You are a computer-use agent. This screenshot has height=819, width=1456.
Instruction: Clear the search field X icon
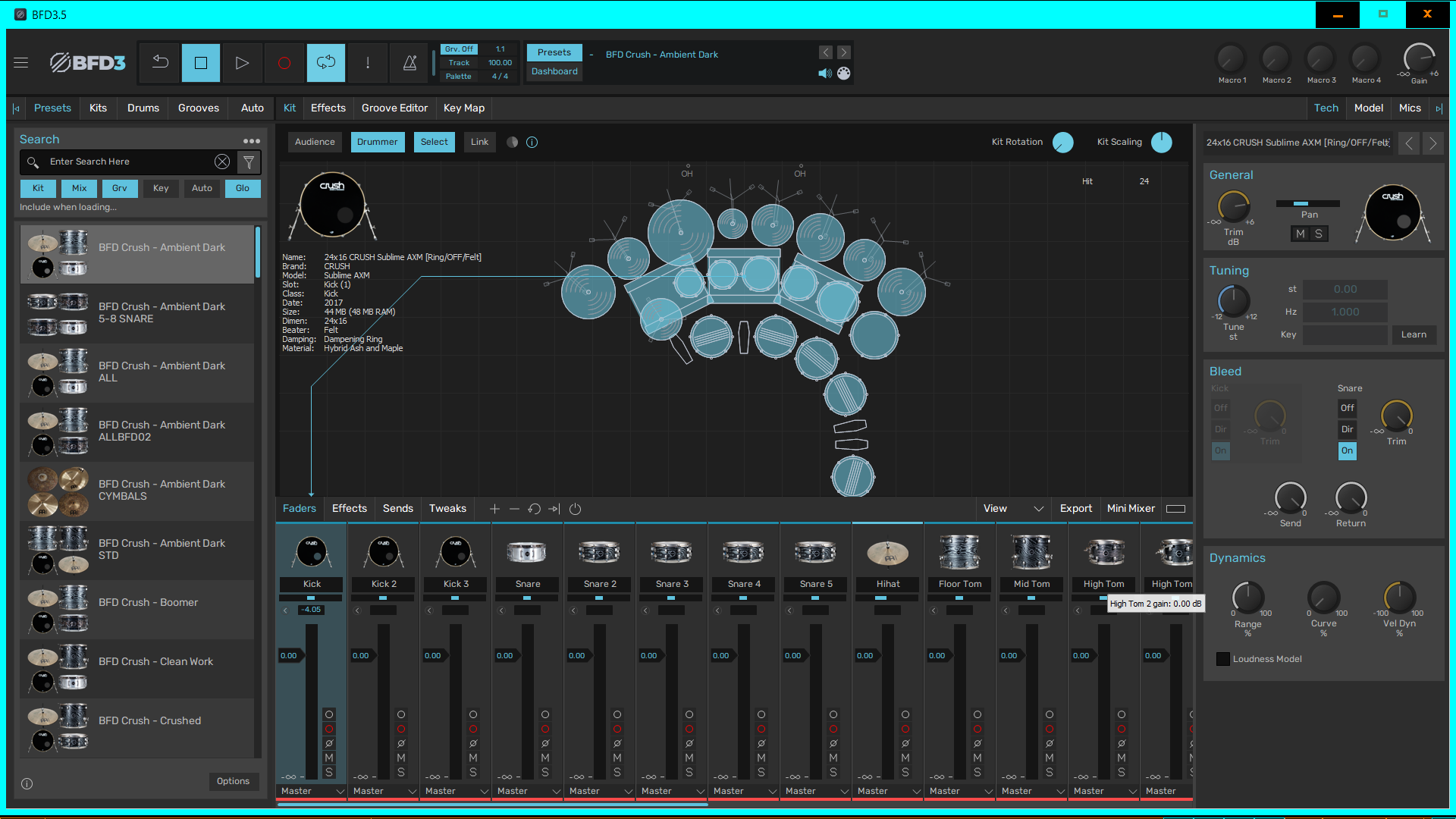pos(222,162)
